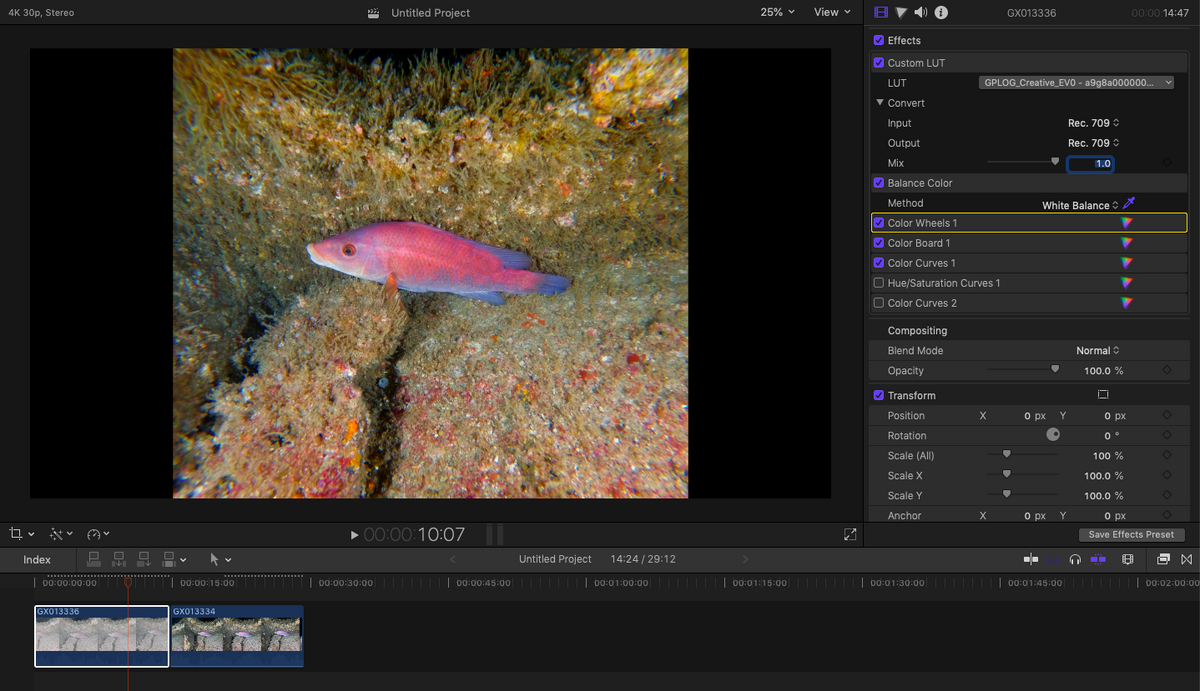Open Color Curves 1 color controls
Viewport: 1200px width, 691px height.
(1127, 263)
